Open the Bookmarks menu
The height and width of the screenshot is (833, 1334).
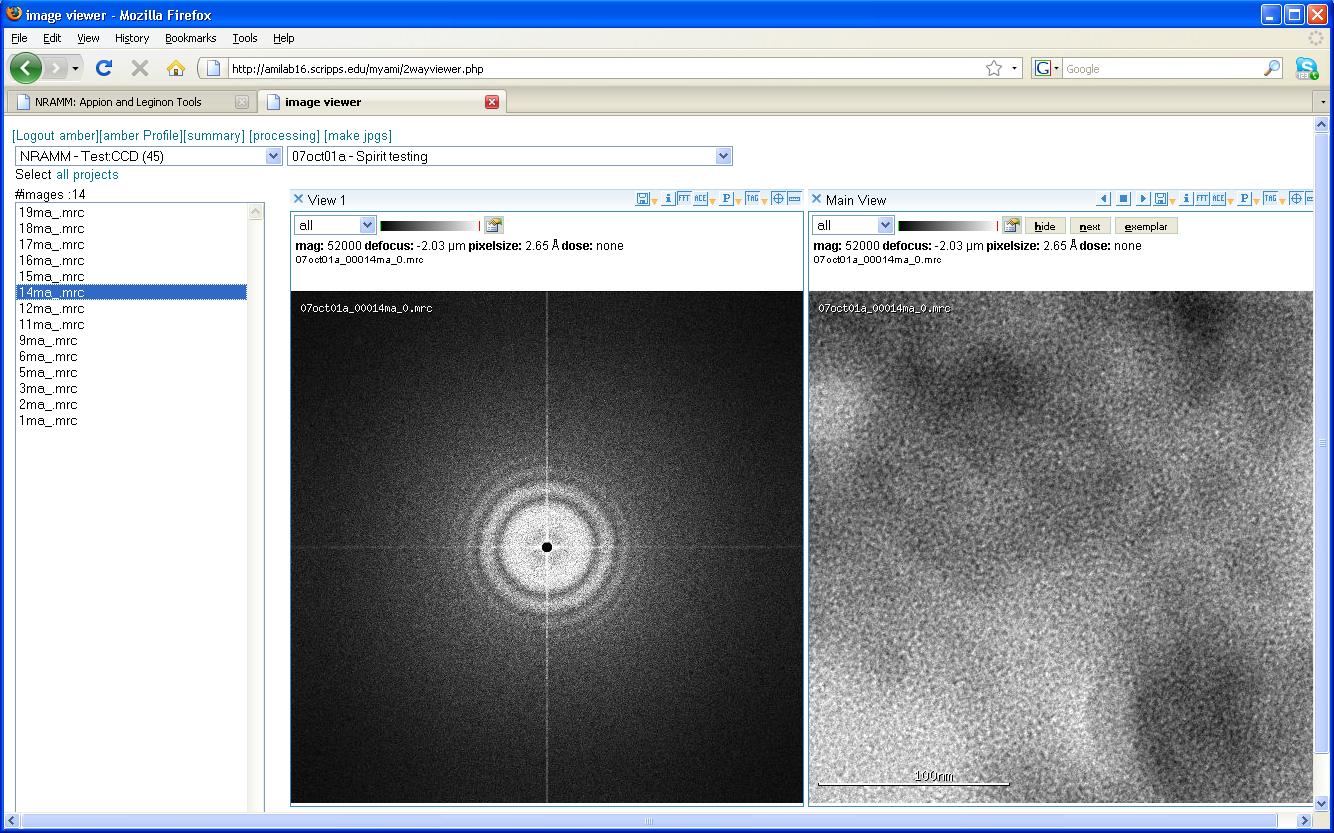(190, 38)
